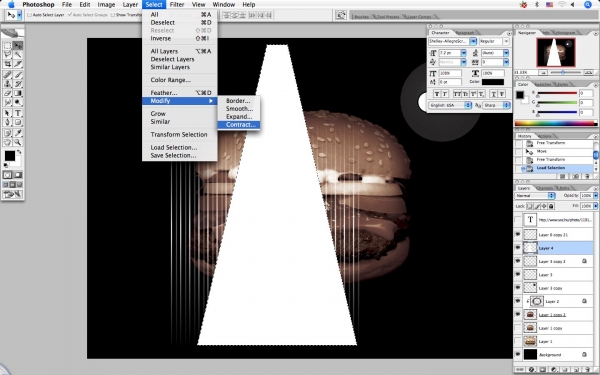Select the Shape tool
The image size is (600, 375).
tap(18, 122)
